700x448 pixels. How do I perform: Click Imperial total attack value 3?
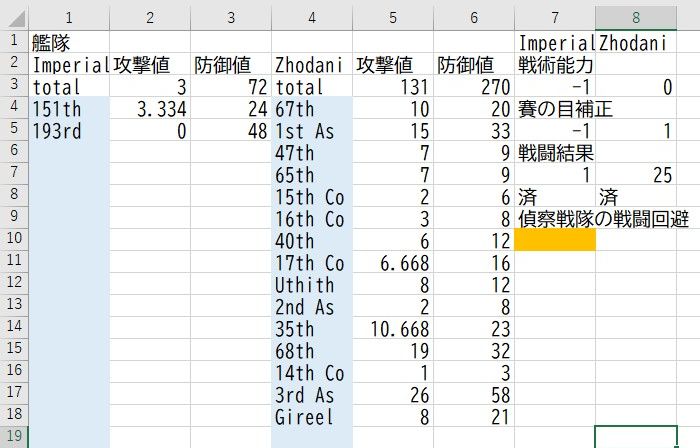click(x=150, y=87)
